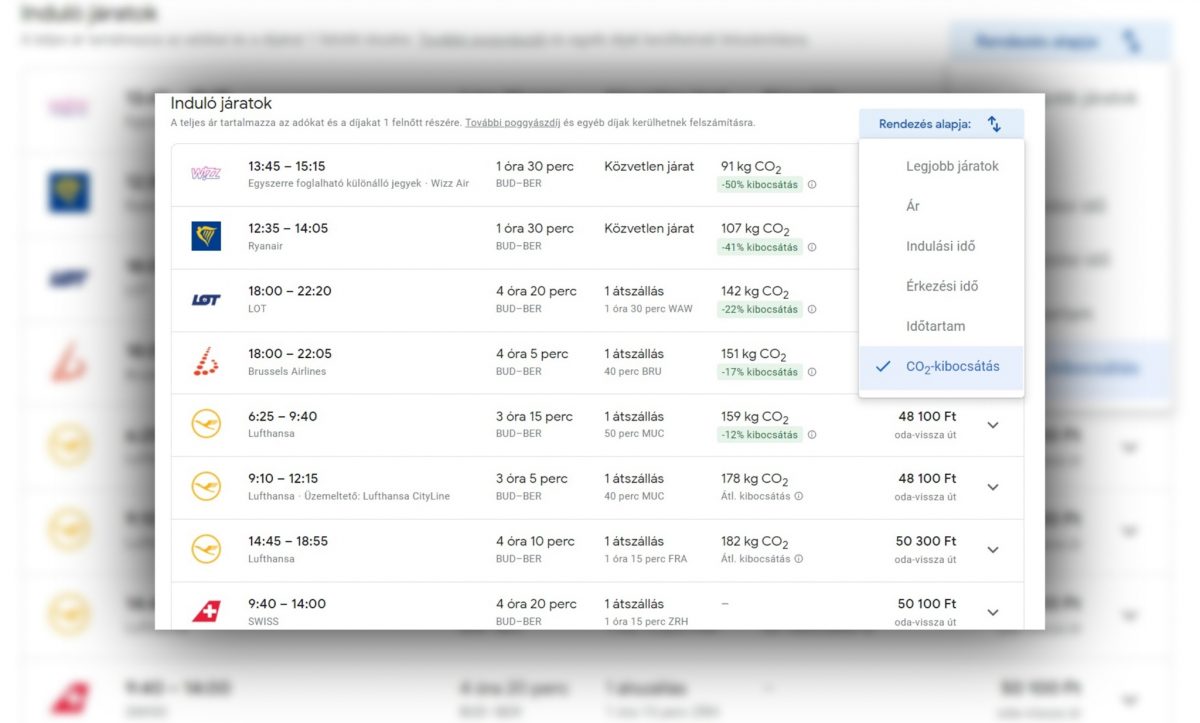Expand the 14:45 – 18:55 Lufthansa flight details
Image resolution: width=1200 pixels, height=723 pixels.
[992, 549]
